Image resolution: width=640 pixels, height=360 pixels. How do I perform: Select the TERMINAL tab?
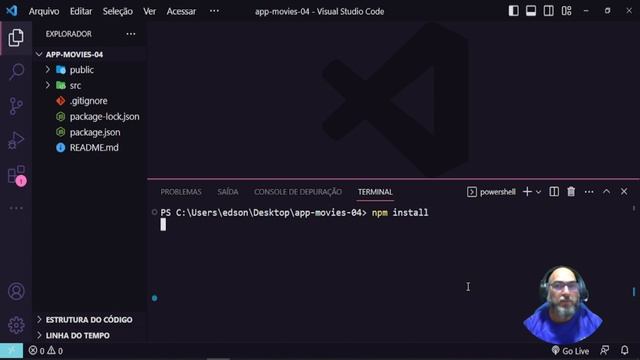click(x=375, y=192)
